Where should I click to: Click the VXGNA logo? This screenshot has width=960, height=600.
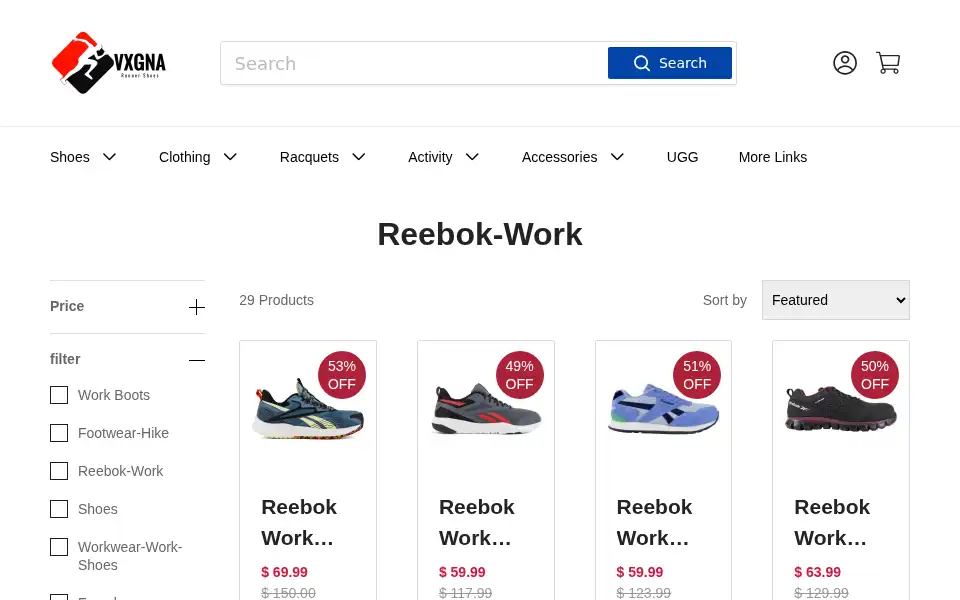tap(108, 63)
